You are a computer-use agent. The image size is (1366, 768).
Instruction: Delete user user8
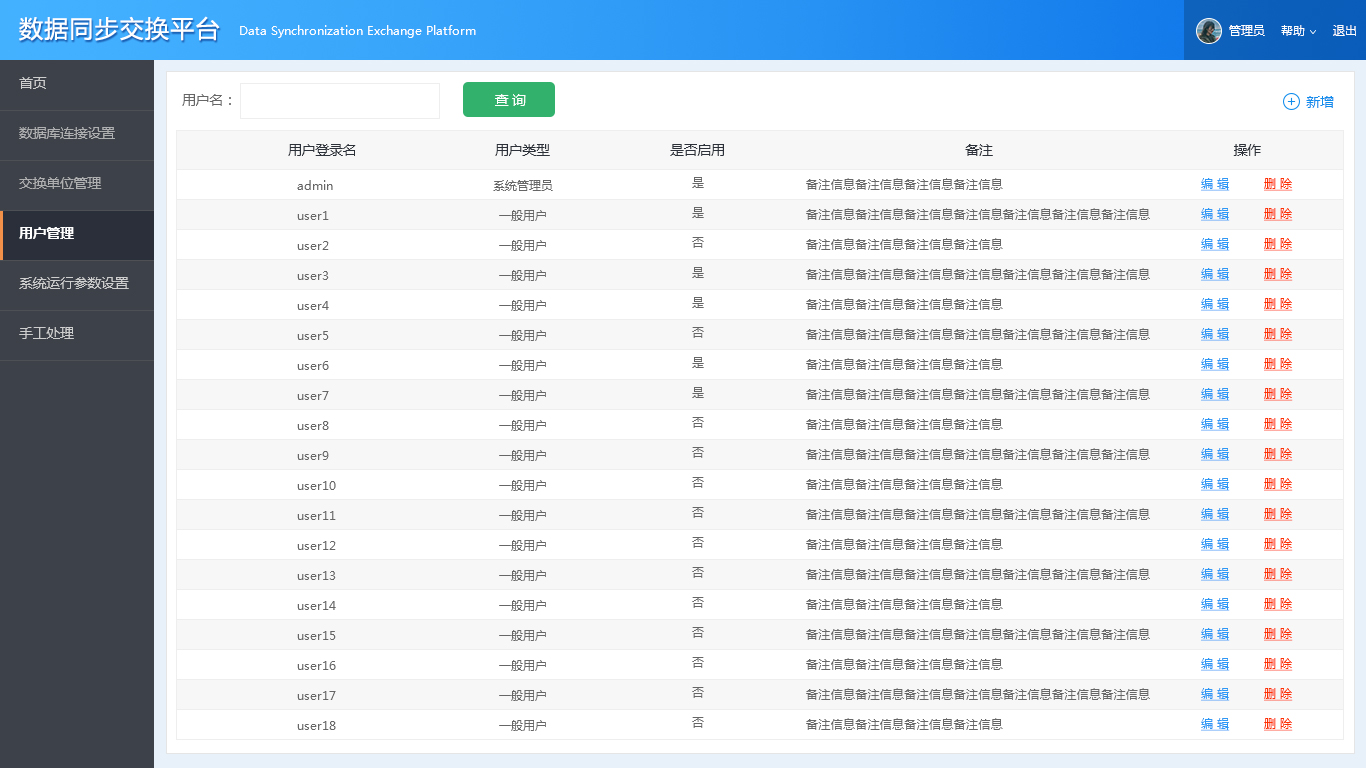[1278, 424]
